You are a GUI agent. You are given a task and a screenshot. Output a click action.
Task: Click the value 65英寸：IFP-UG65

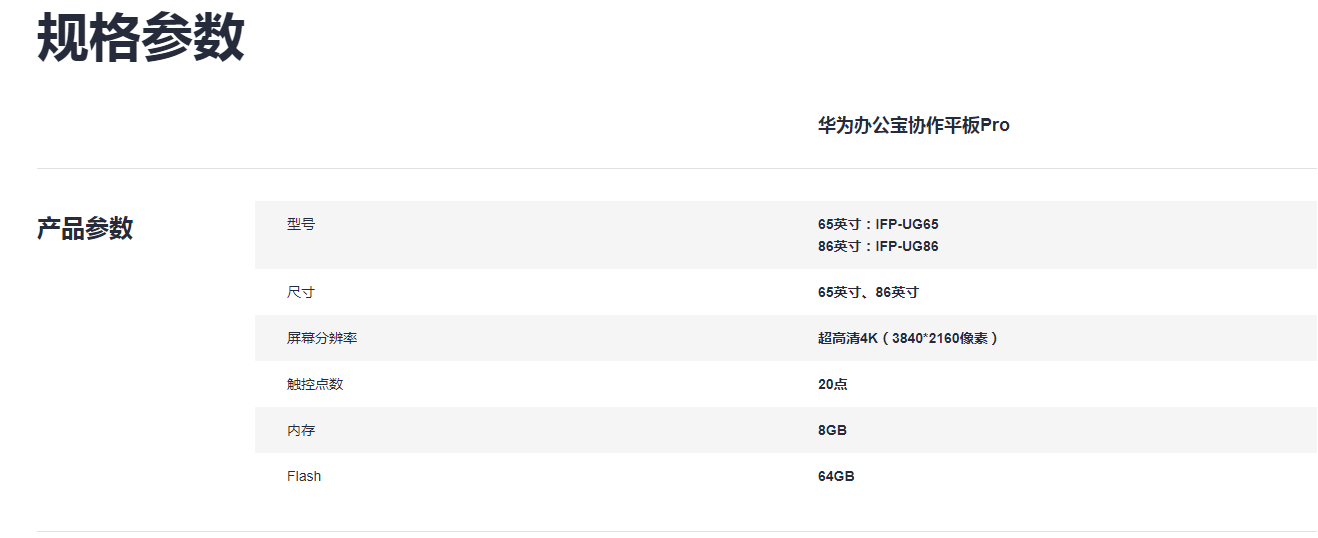878,224
